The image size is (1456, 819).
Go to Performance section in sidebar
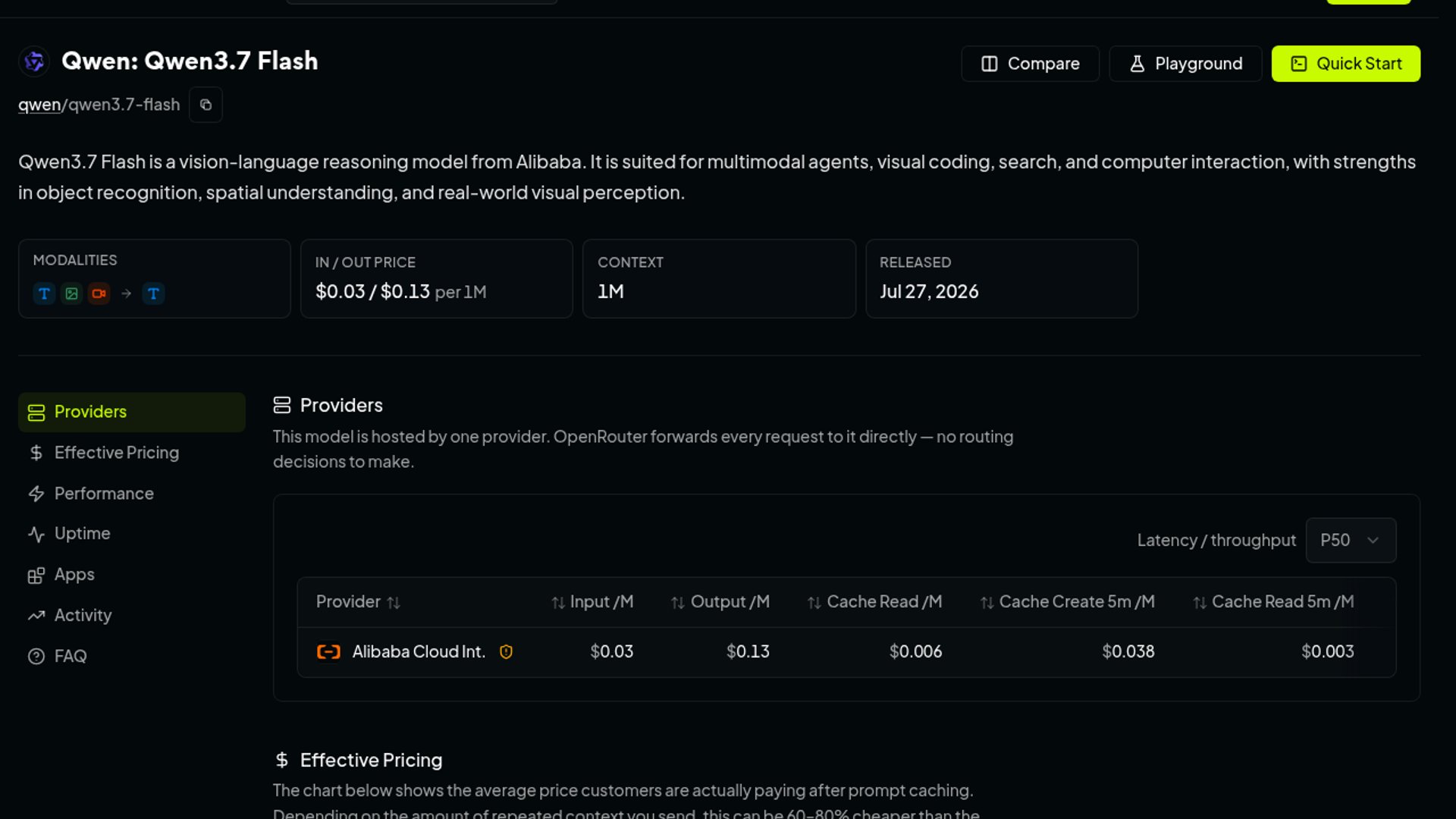tap(132, 494)
